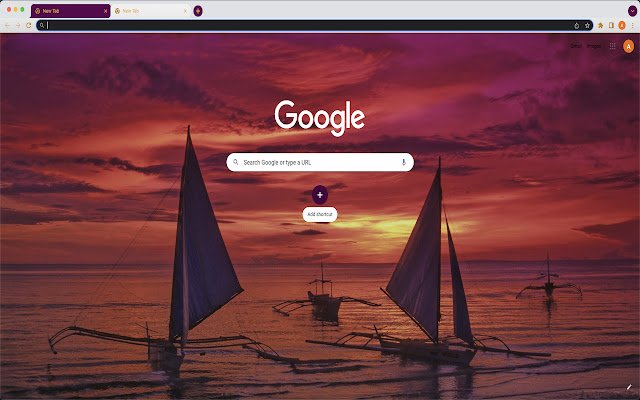Screen dimensions: 640x400
Task: Switch to the first purple New Tab
Action: pos(70,11)
